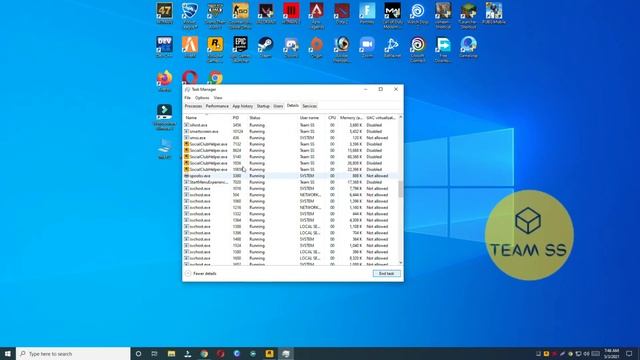The width and height of the screenshot is (640, 360).
Task: Open the Rockstar Games Launcher shortcut
Action: click(215, 49)
